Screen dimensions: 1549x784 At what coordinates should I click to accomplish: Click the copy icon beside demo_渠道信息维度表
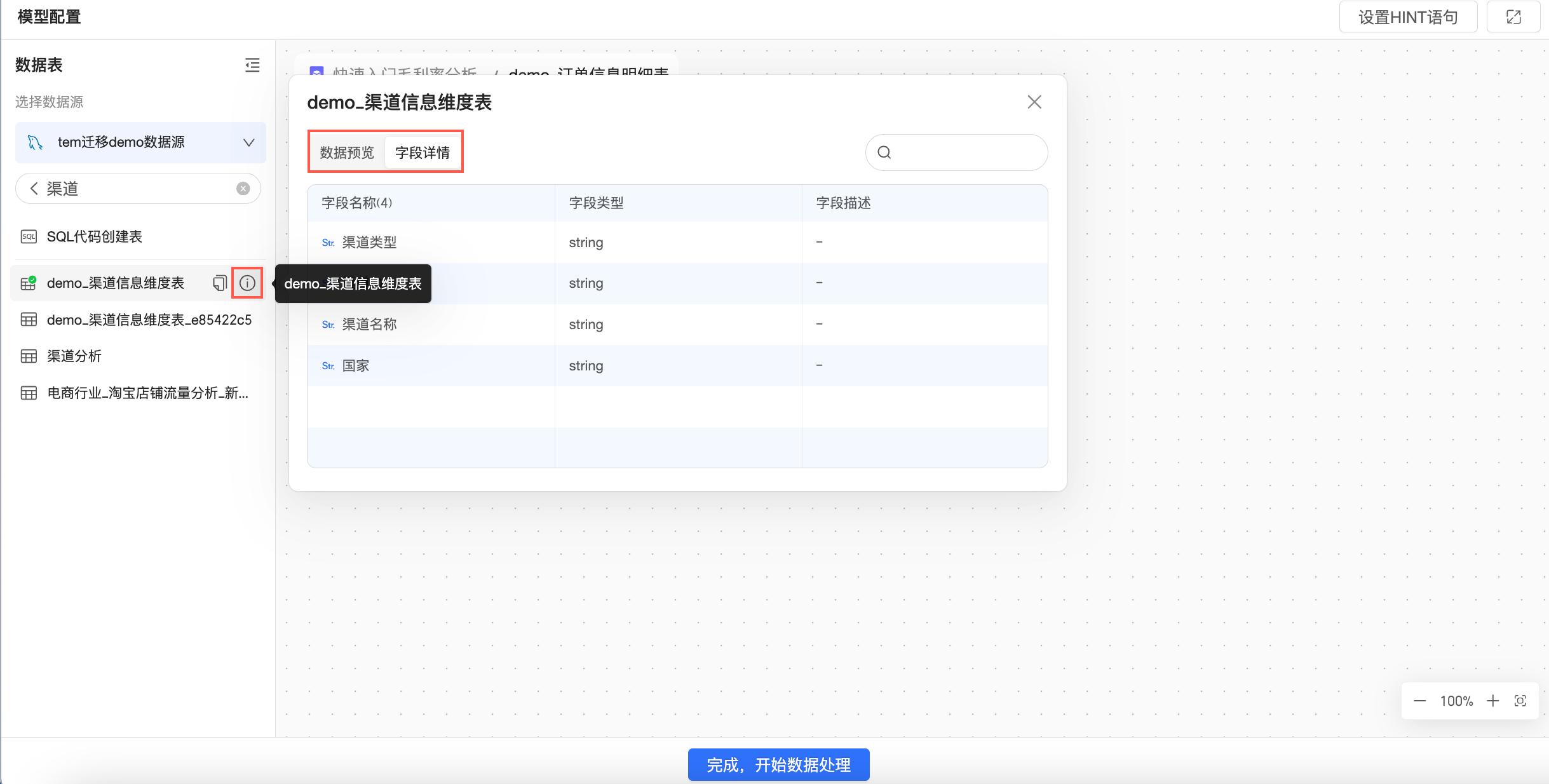point(220,283)
